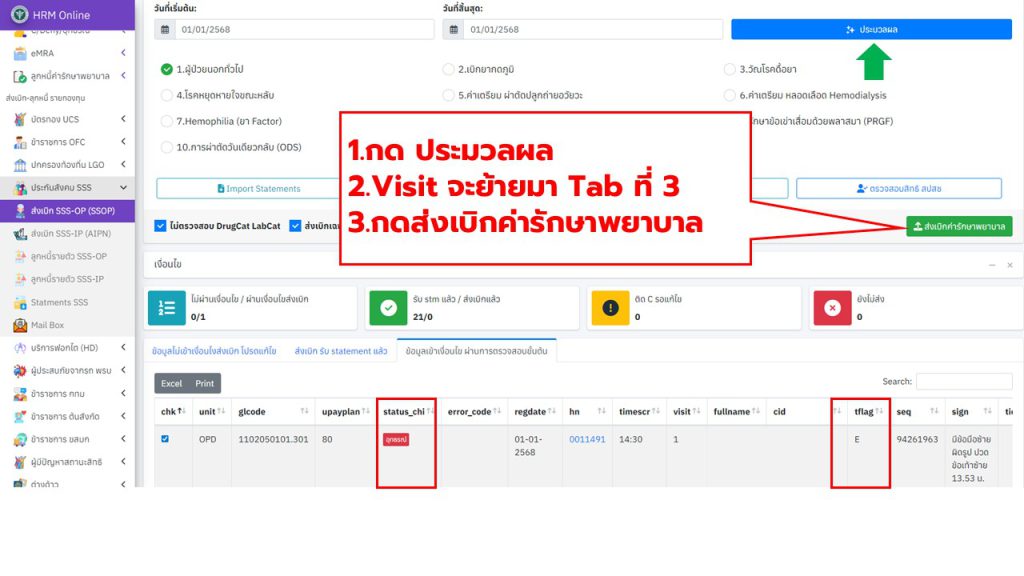Open Mail Box in the sidebar
Viewport: 1024px width, 576px height.
47,325
